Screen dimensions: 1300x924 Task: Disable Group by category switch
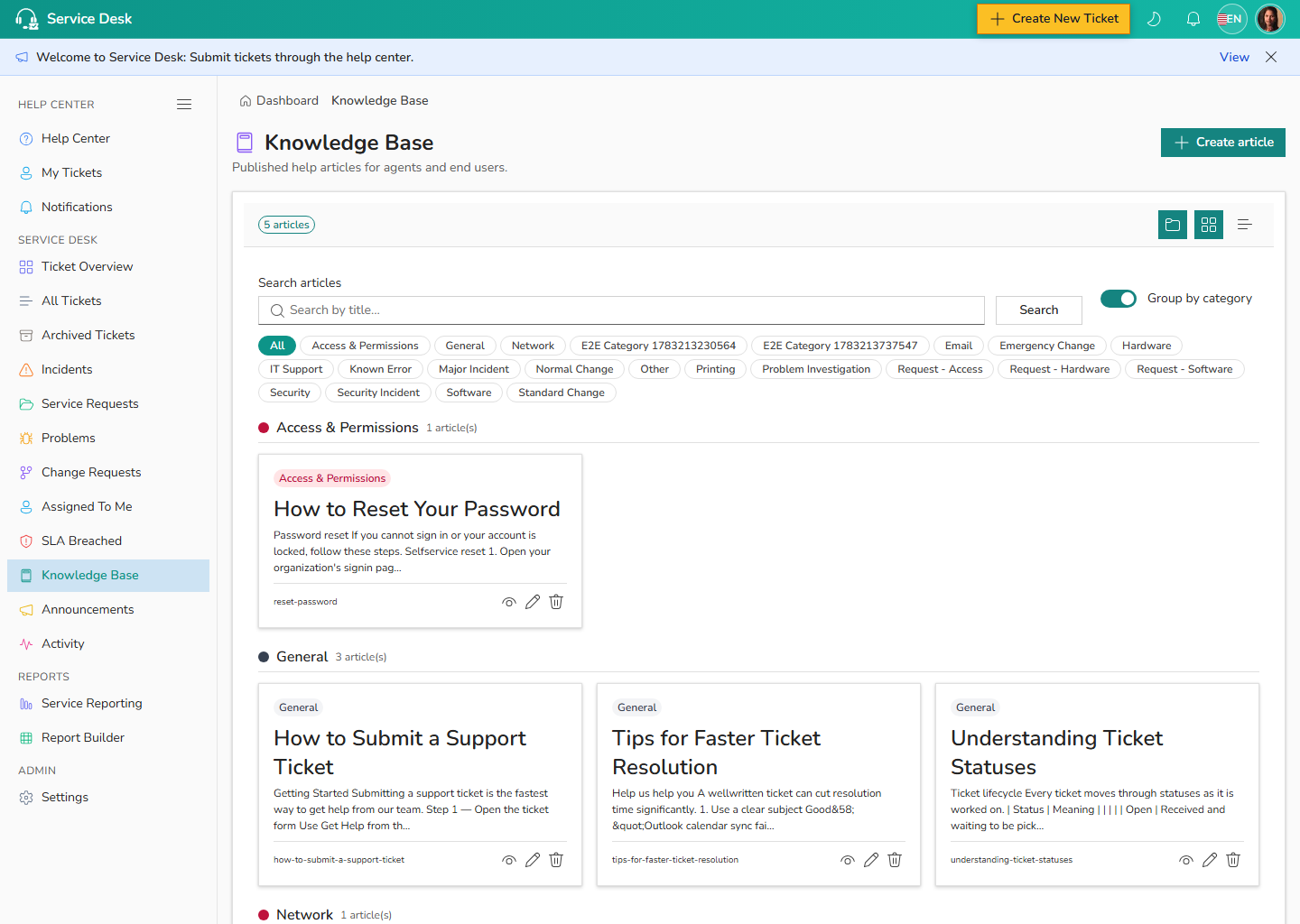(1119, 299)
